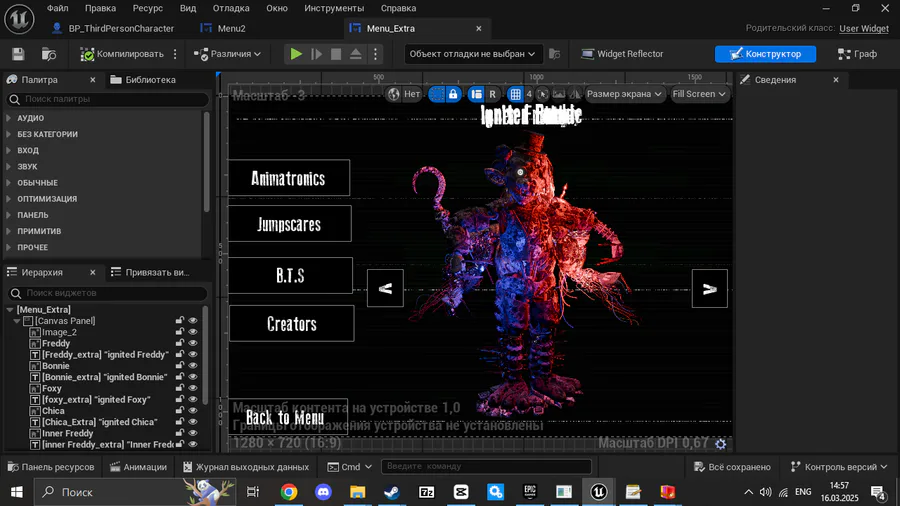
Task: Click the Введите команду console field
Action: [486, 466]
